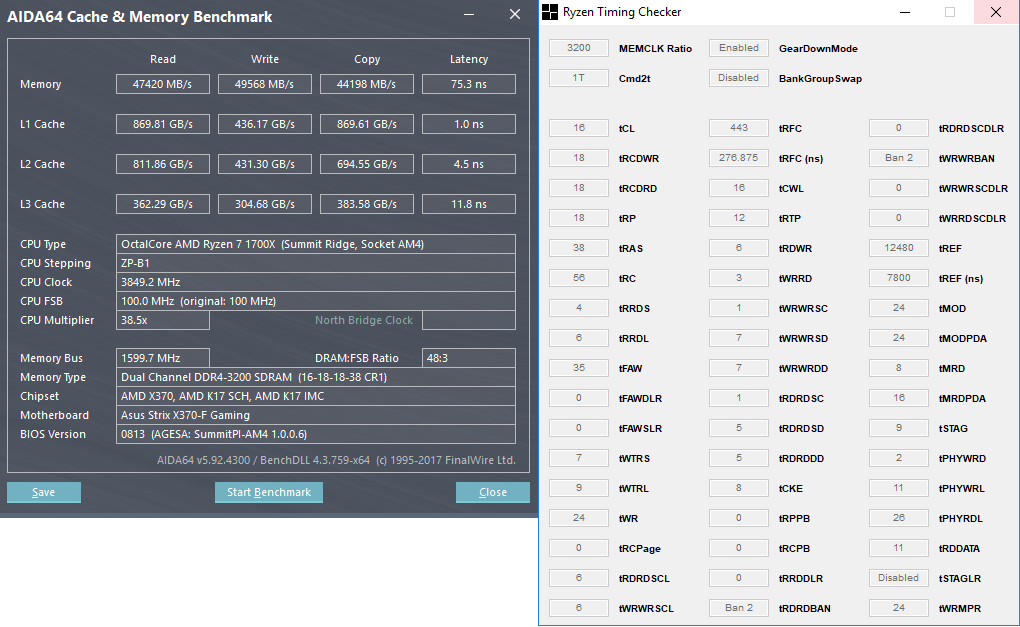Click Start Benchmark button
Image resolution: width=1020 pixels, height=627 pixels.
tap(269, 492)
